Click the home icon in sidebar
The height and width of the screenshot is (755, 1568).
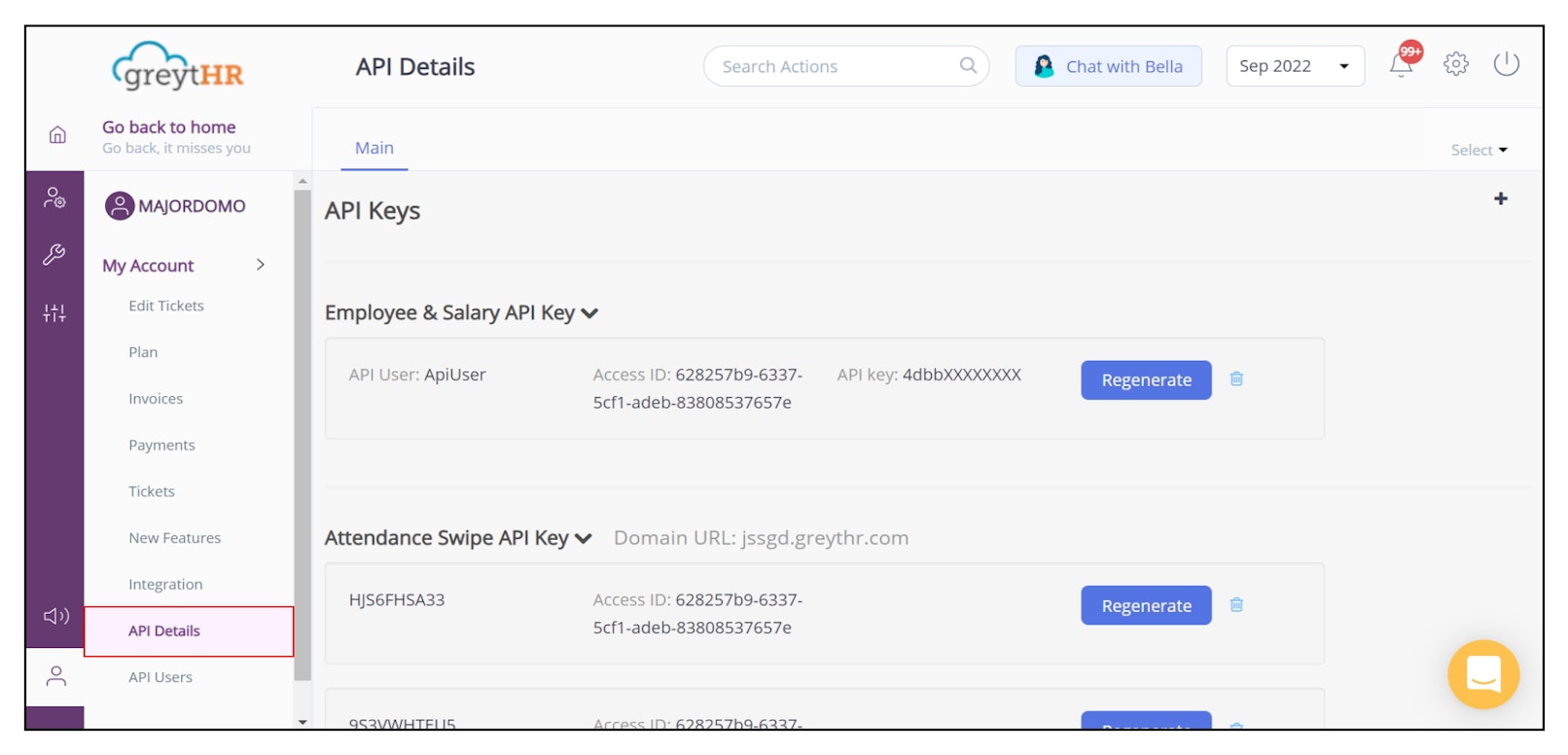point(57,135)
